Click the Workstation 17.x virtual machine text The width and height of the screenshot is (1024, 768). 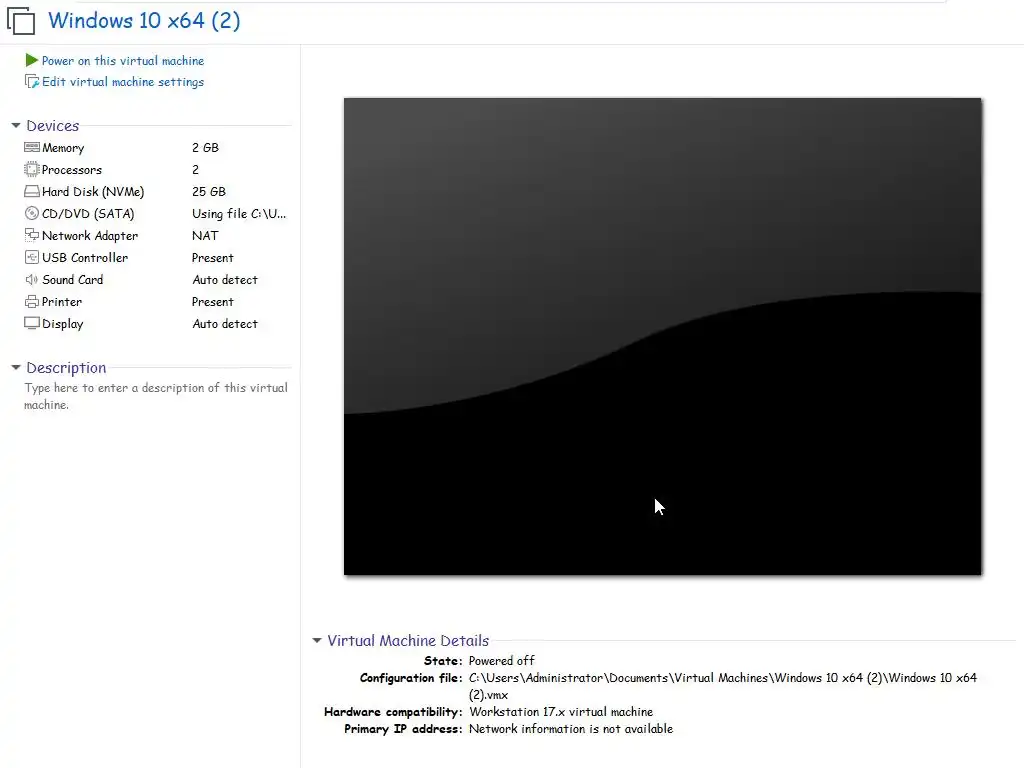(560, 712)
